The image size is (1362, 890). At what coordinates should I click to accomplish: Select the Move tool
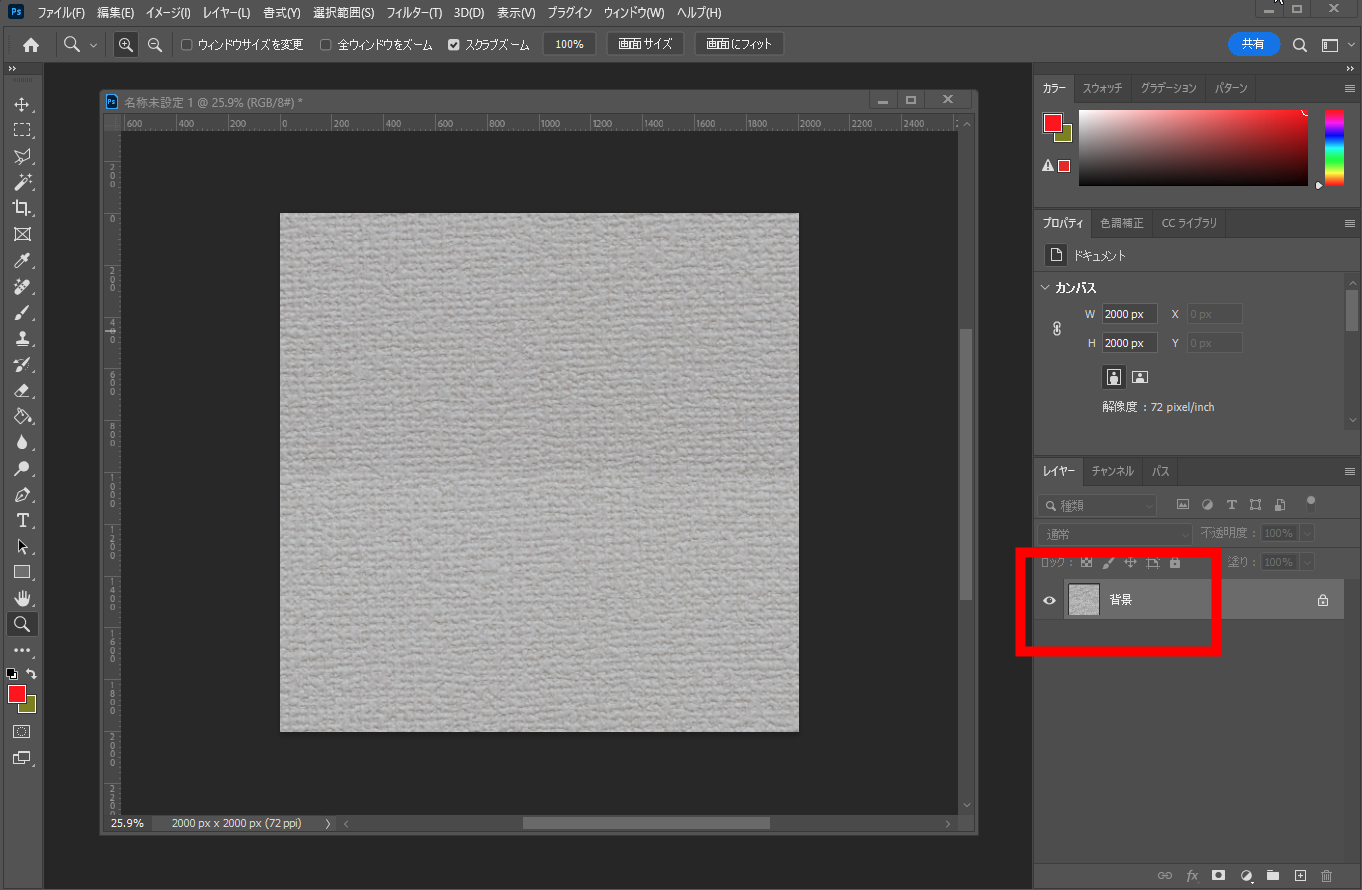[x=21, y=105]
